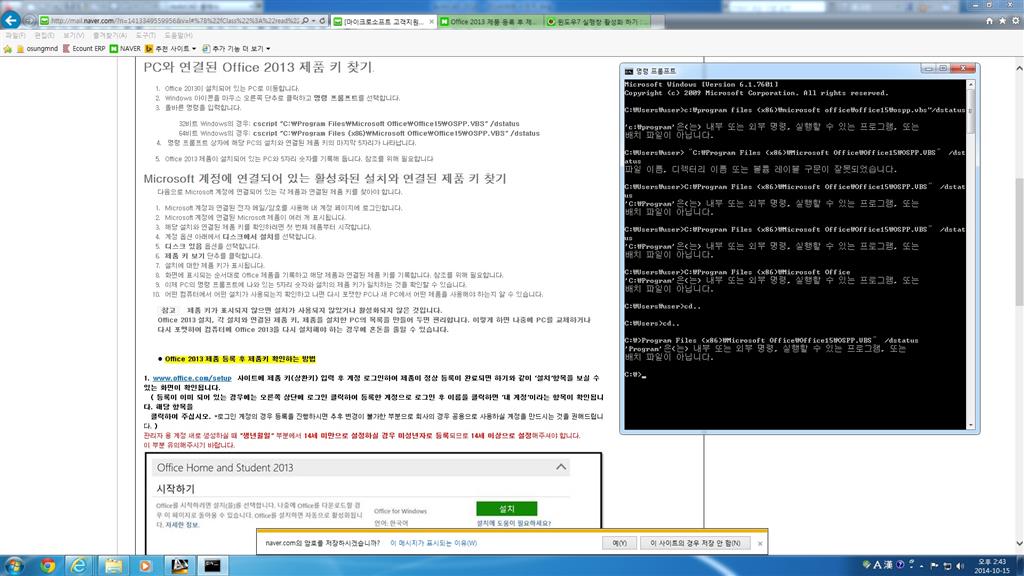The image size is (1024, 576).
Task: Open the browser Home icon
Action: [989, 21]
